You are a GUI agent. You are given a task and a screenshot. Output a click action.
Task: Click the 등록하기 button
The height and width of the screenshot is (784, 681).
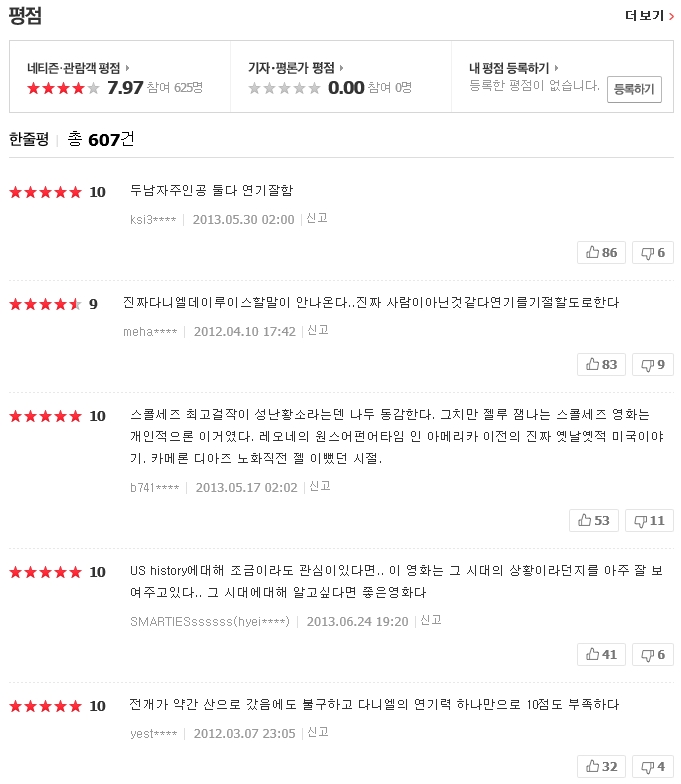[634, 89]
